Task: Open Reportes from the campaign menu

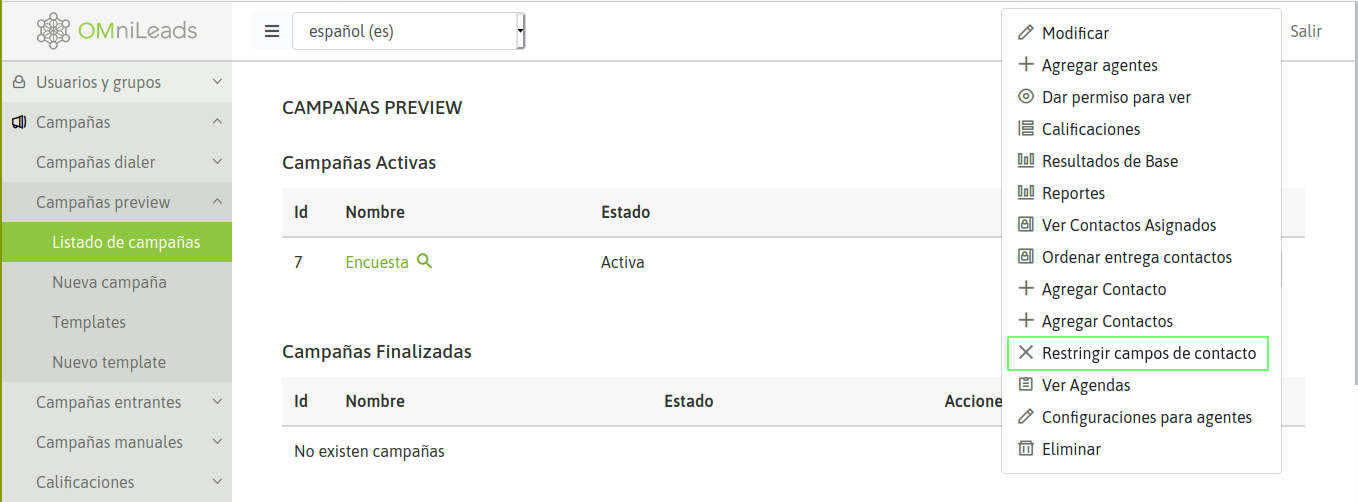Action: point(1073,193)
